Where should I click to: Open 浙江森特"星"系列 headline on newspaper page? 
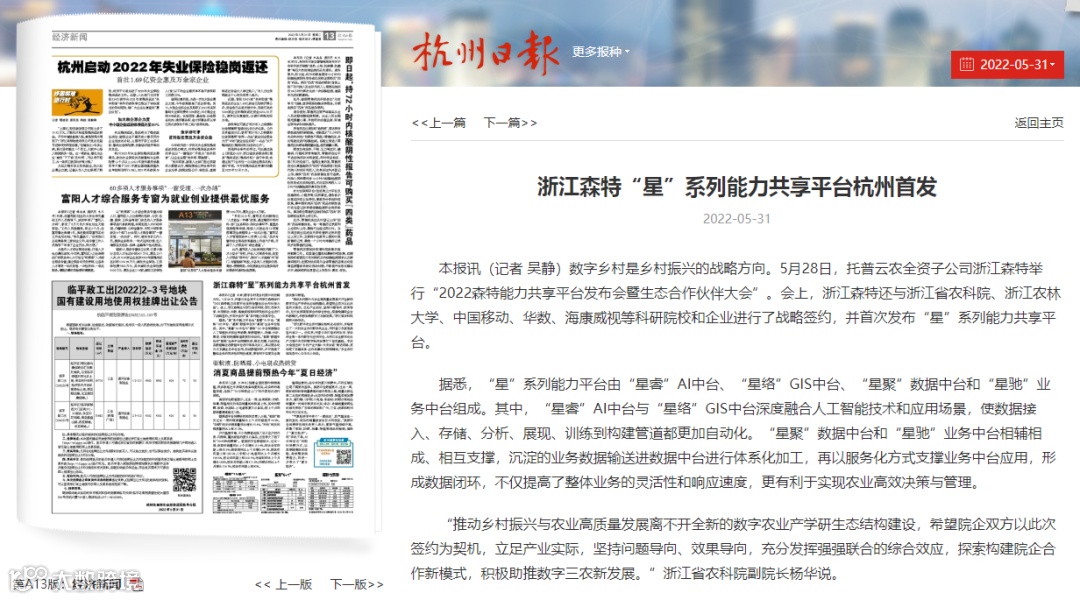[281, 285]
